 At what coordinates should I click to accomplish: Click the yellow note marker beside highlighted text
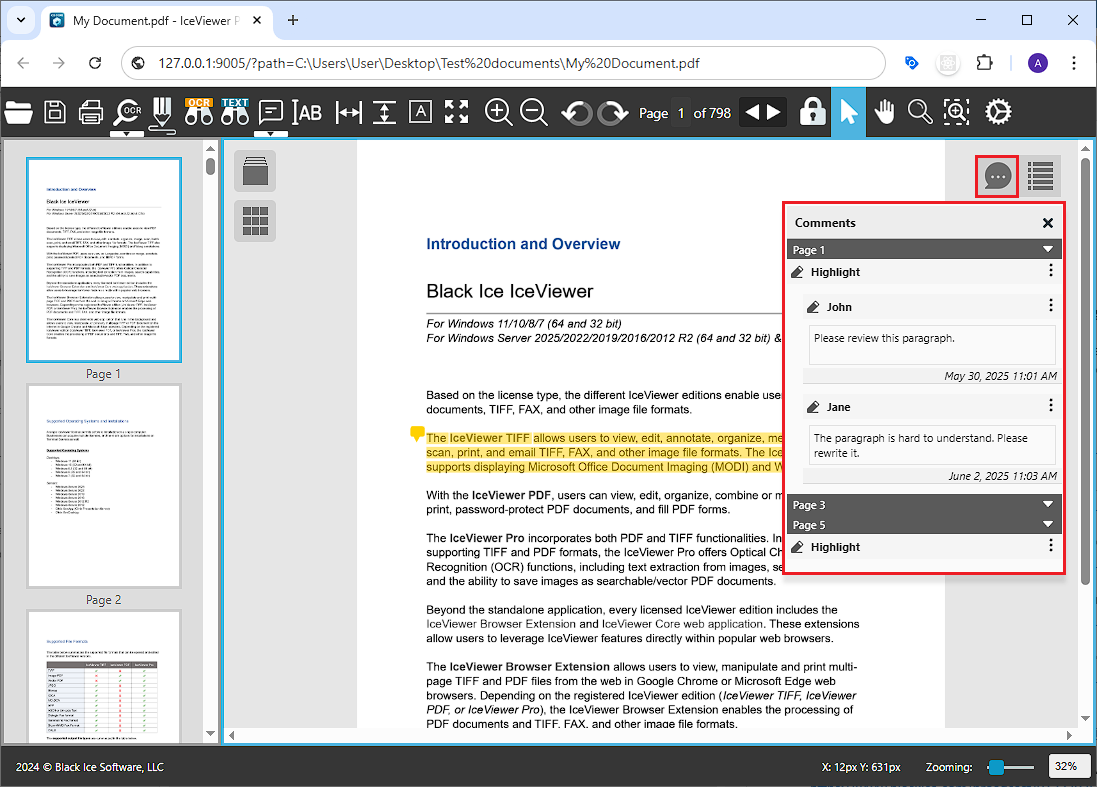click(x=417, y=434)
